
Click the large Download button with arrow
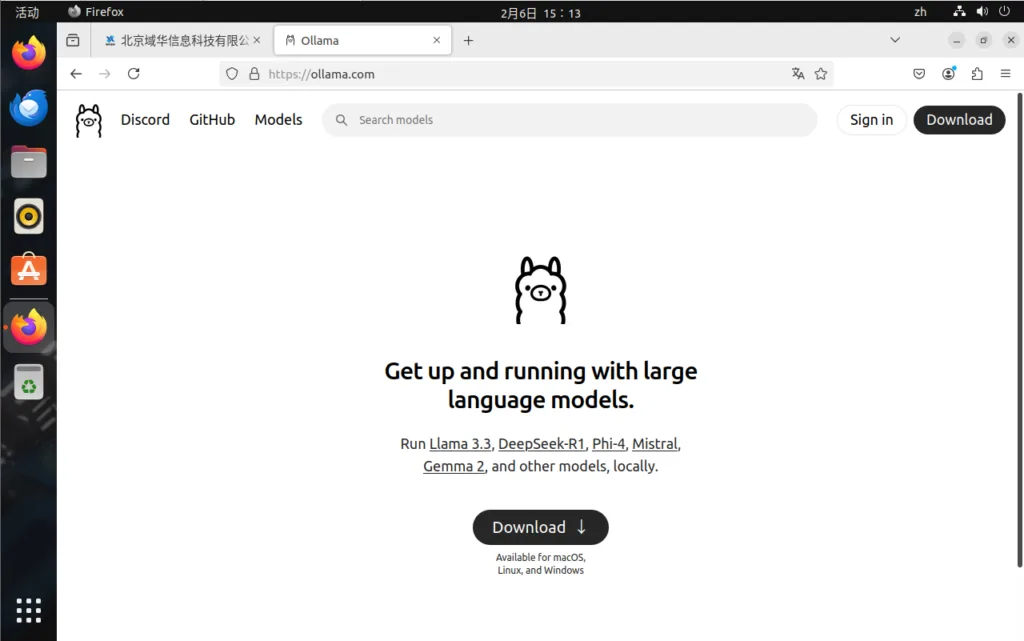click(541, 527)
